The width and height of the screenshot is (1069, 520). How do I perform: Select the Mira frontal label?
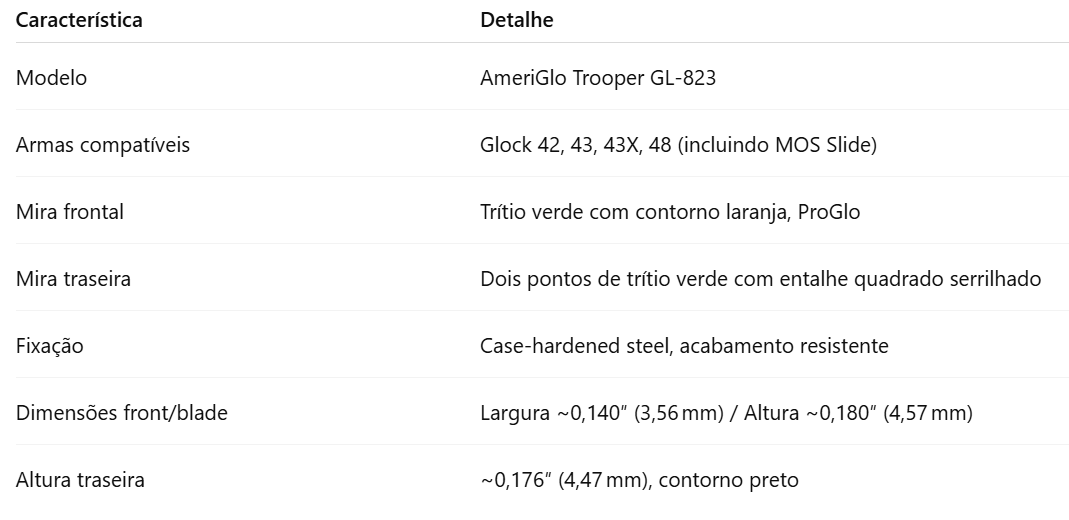pos(70,212)
